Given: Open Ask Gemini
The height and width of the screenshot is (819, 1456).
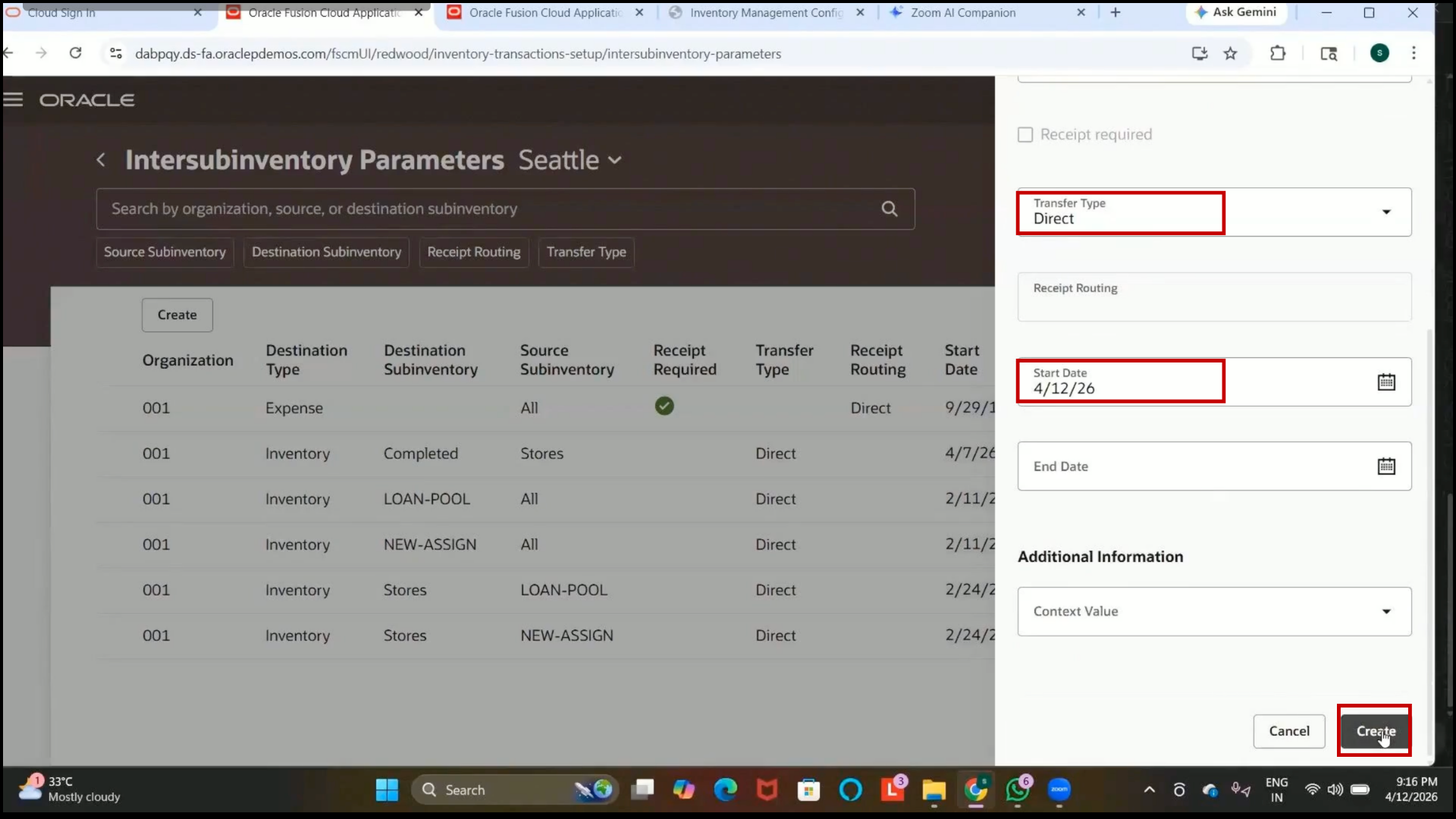Looking at the screenshot, I should tap(1236, 12).
